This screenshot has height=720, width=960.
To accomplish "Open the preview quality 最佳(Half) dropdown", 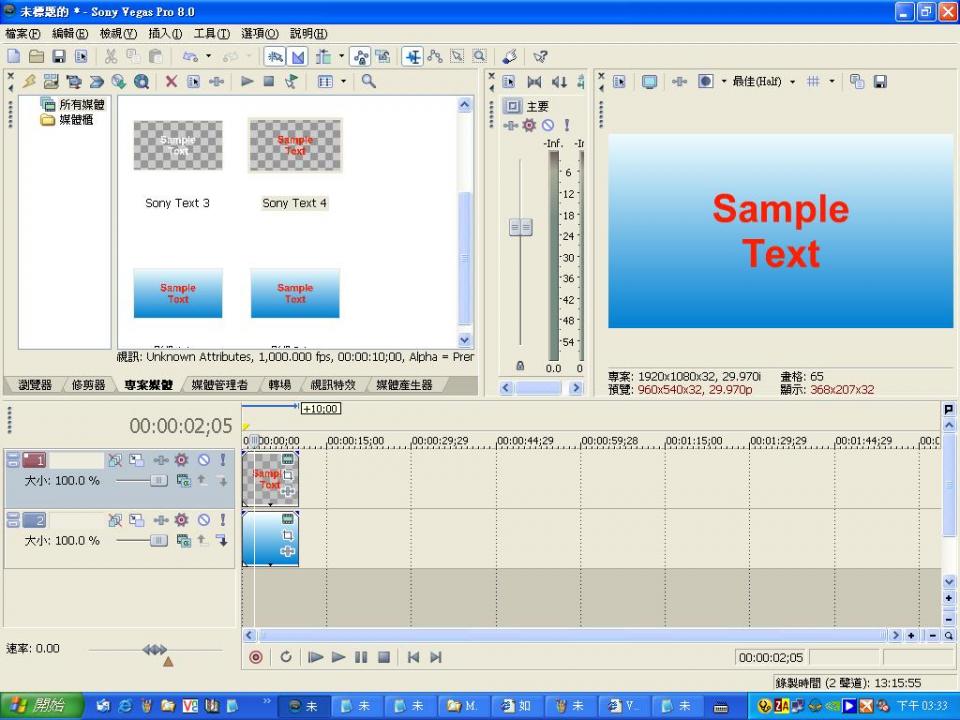I will (x=764, y=82).
